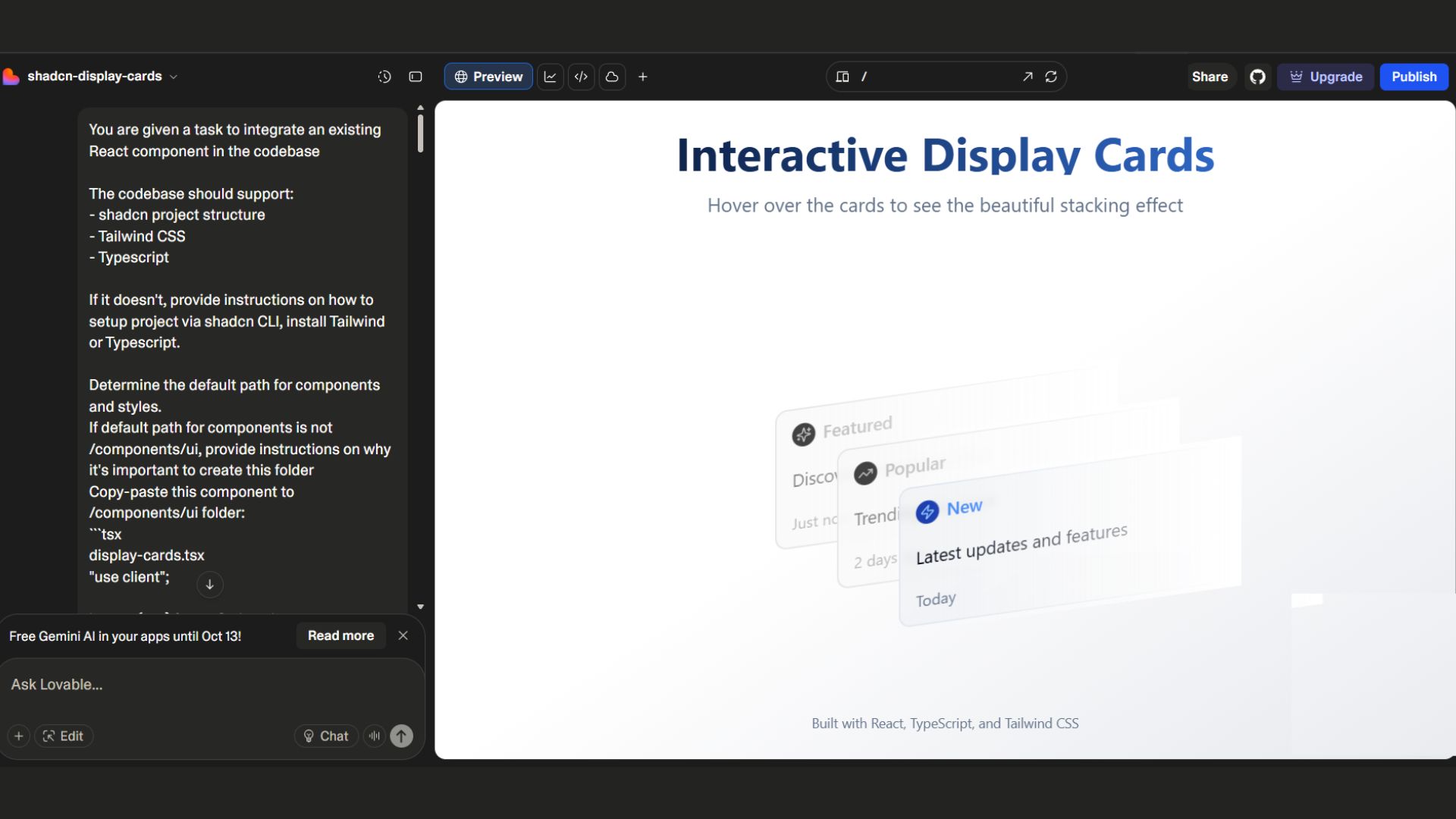This screenshot has height=819, width=1456.
Task: Open the cloud icon tab
Action: pos(612,77)
